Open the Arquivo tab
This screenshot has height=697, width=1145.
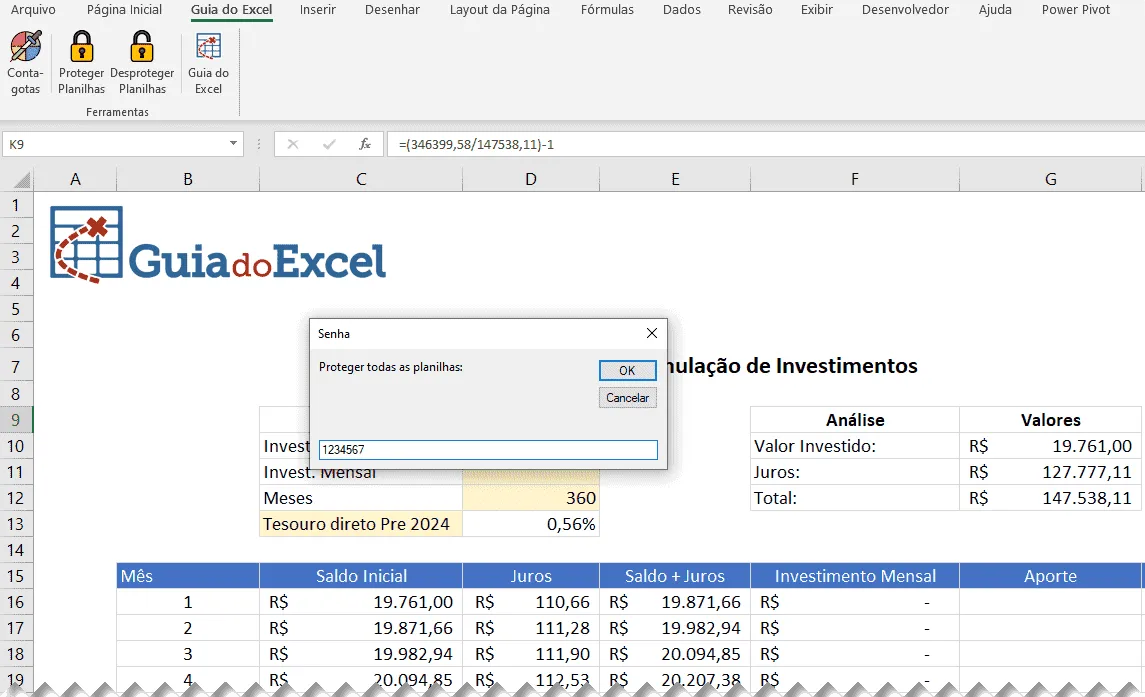(x=33, y=9)
